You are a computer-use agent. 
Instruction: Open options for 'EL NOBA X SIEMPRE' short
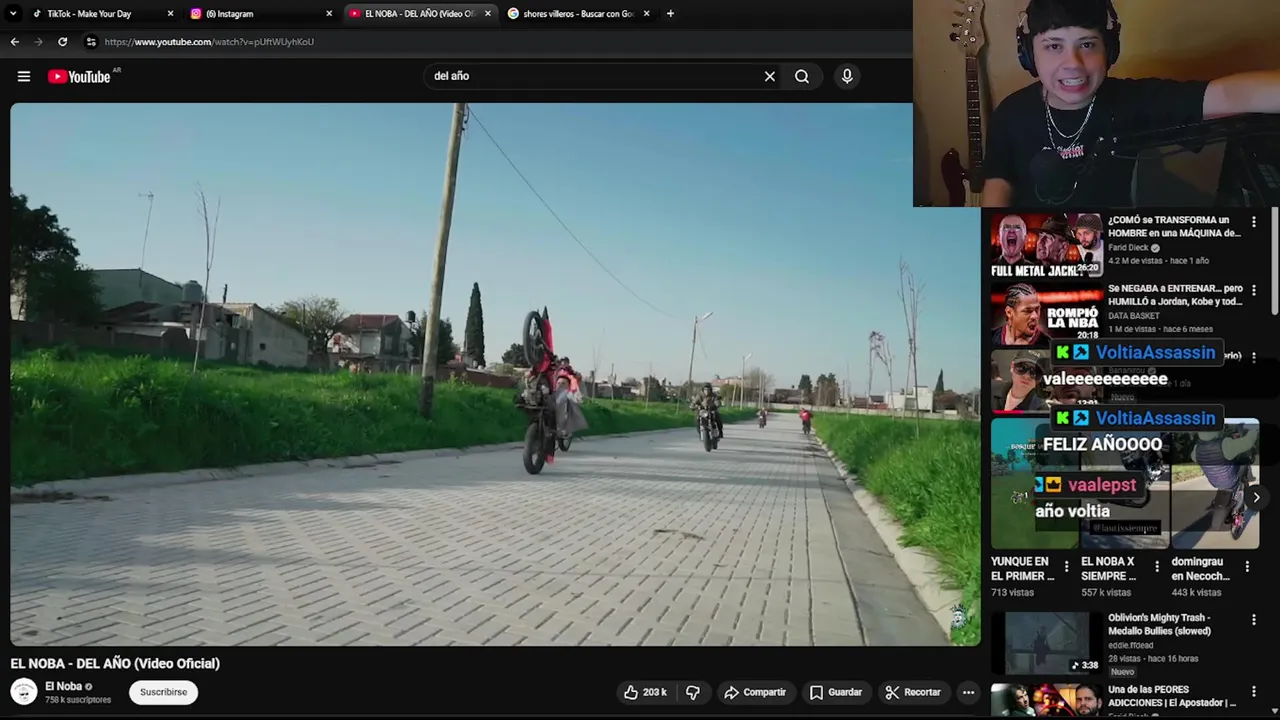coord(1157,567)
